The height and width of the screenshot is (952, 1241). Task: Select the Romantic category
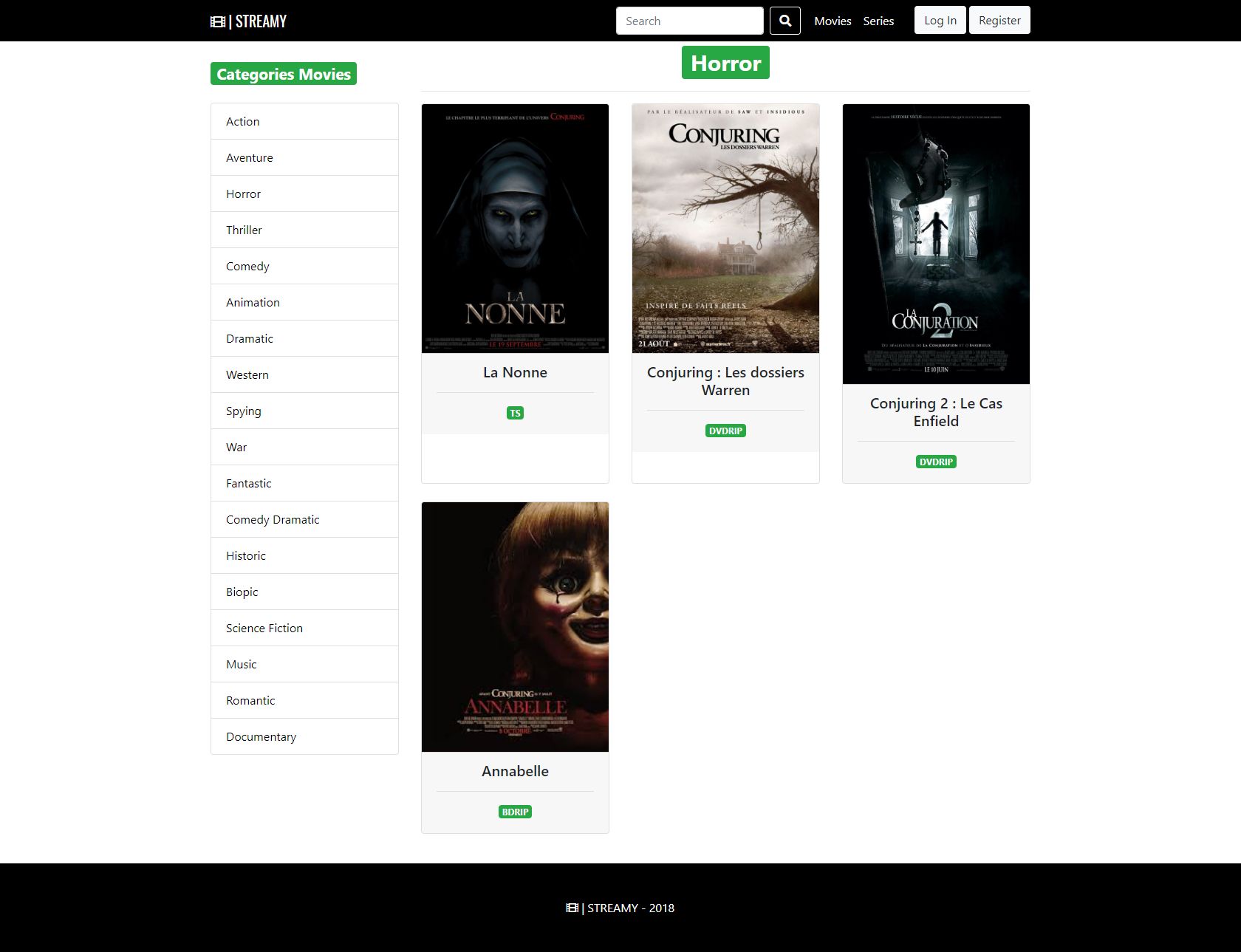pyautogui.click(x=304, y=700)
